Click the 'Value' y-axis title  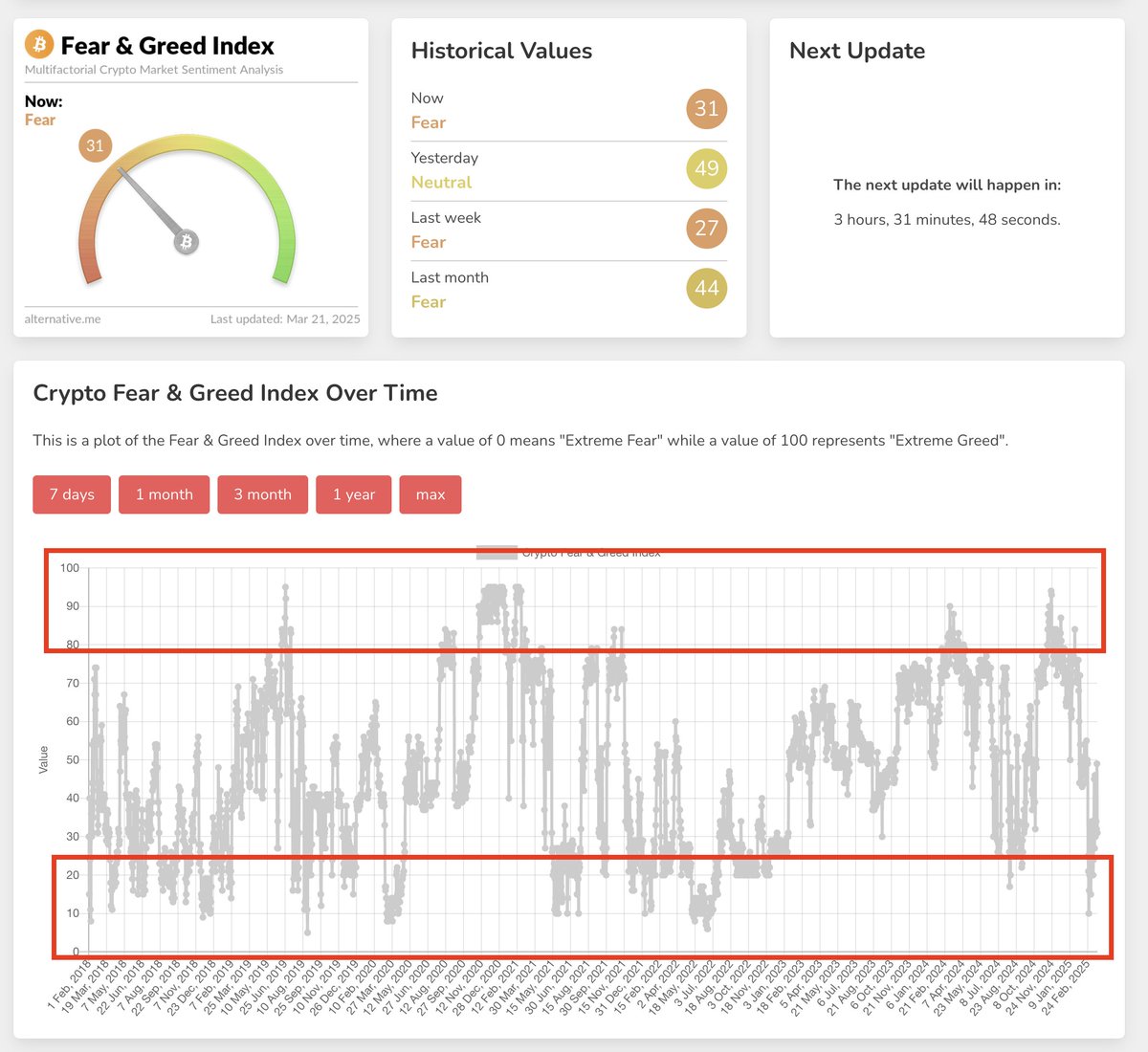[x=43, y=760]
